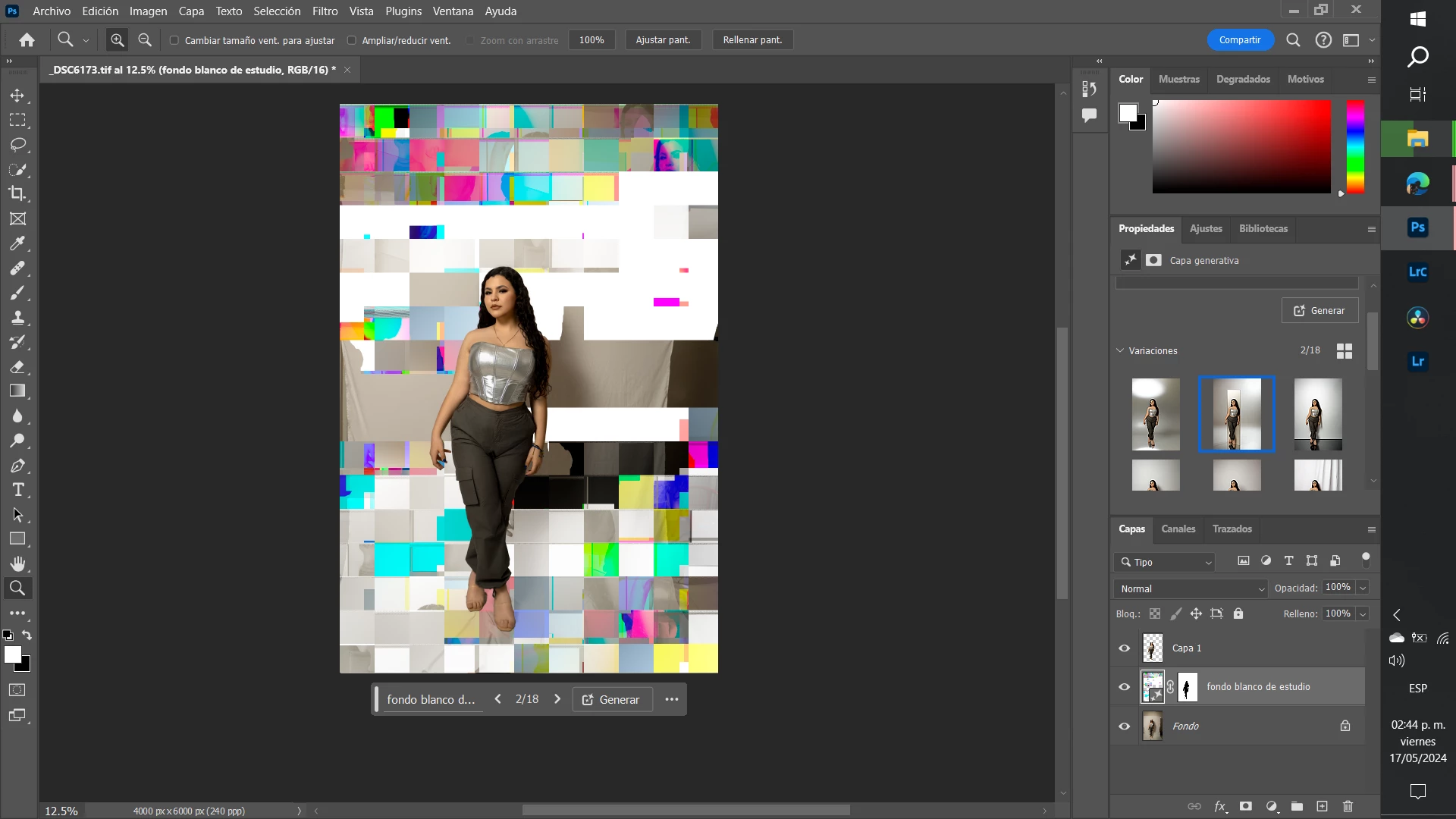
Task: Click the Ajustar pant. button
Action: [x=663, y=40]
